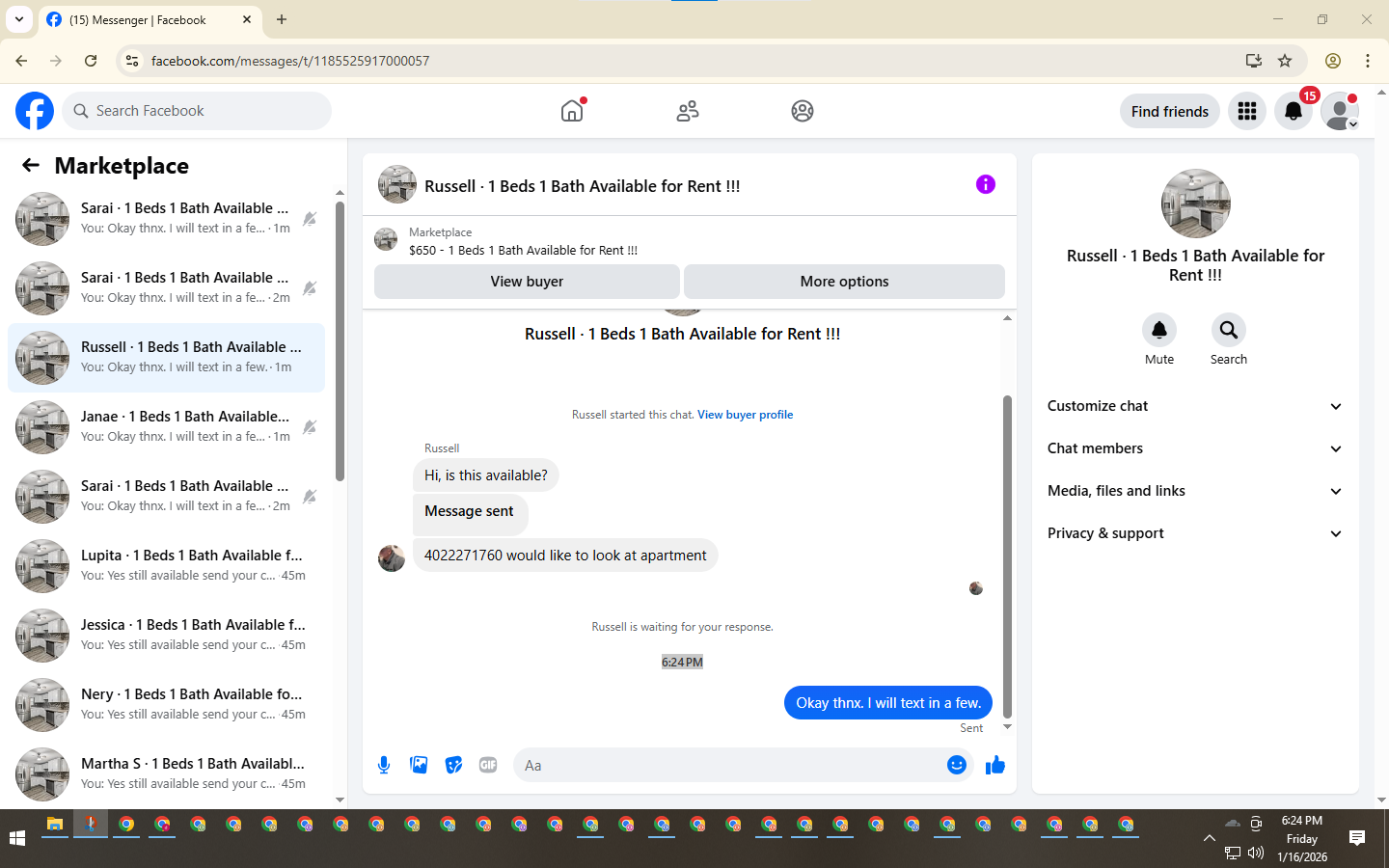Open the Friends icon in top navigation
The height and width of the screenshot is (868, 1389).
[x=688, y=111]
